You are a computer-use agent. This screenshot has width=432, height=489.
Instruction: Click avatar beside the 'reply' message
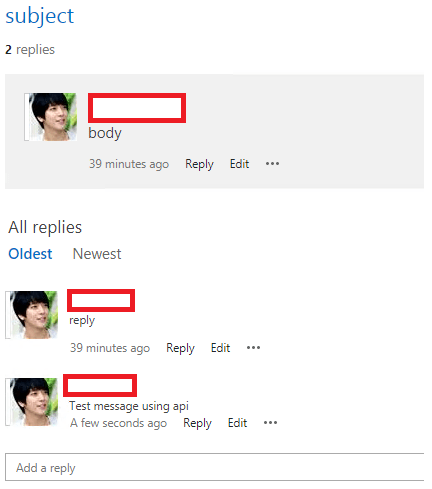[32, 315]
